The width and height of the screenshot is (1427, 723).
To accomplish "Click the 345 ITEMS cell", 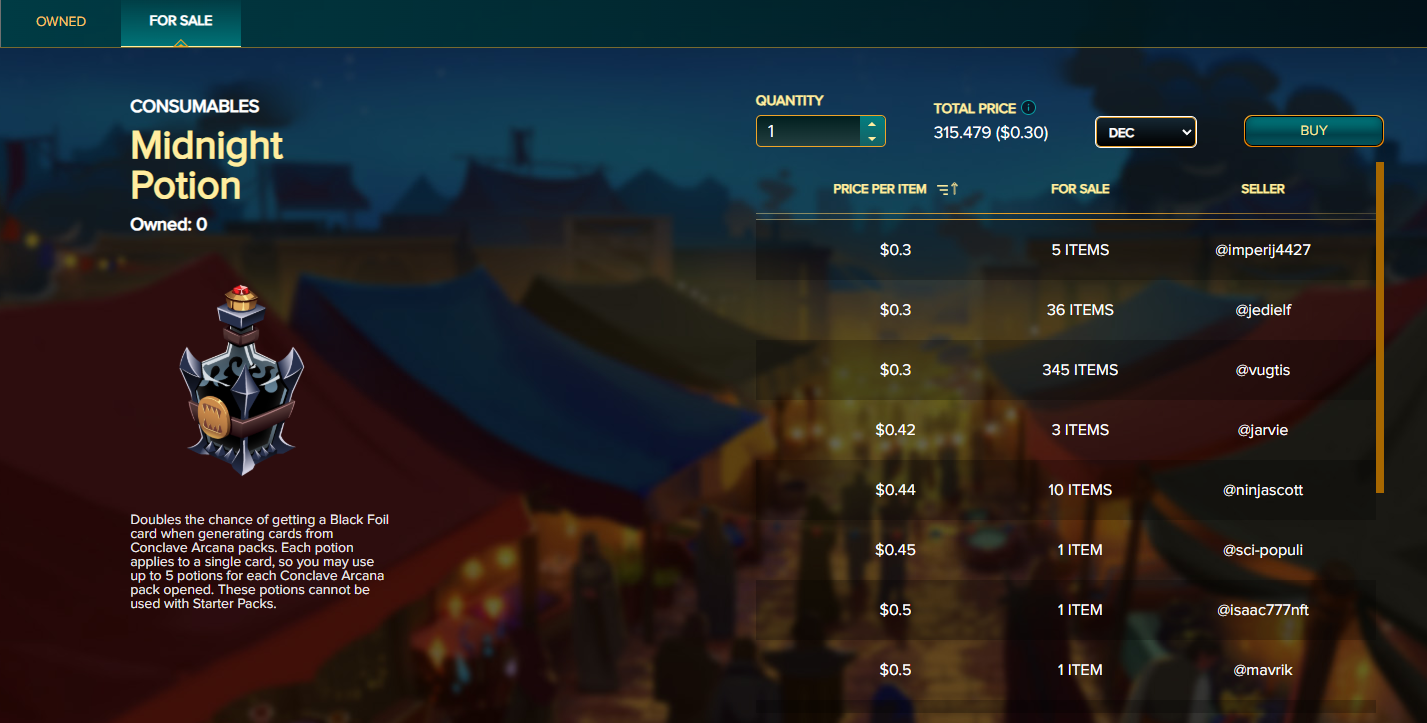I will [x=1080, y=370].
